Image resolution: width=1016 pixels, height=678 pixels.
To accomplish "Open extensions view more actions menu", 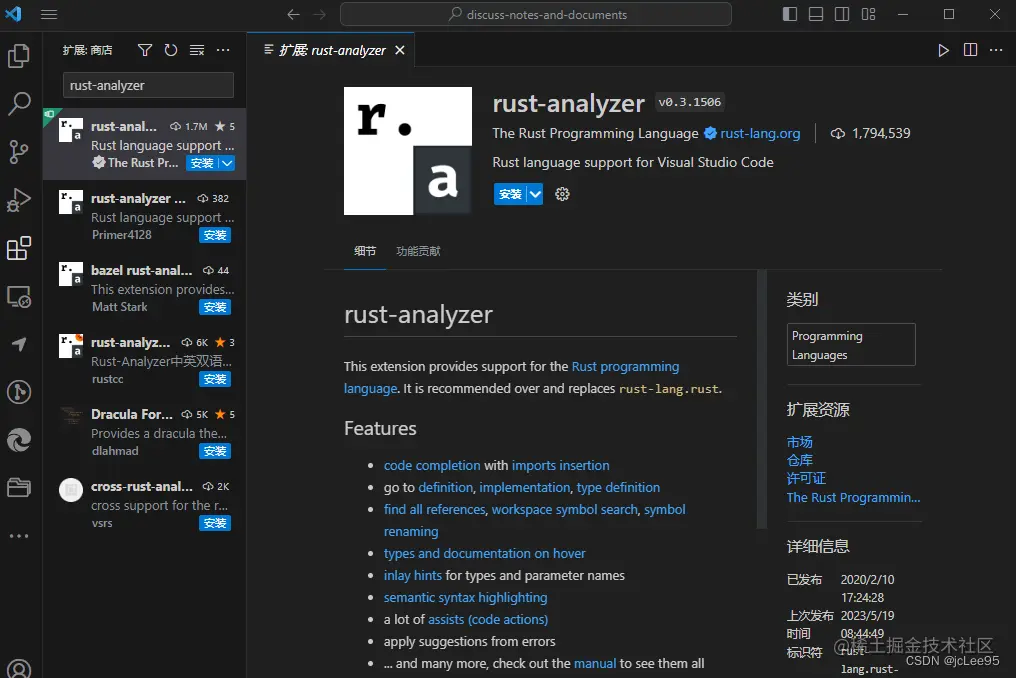I will (223, 50).
